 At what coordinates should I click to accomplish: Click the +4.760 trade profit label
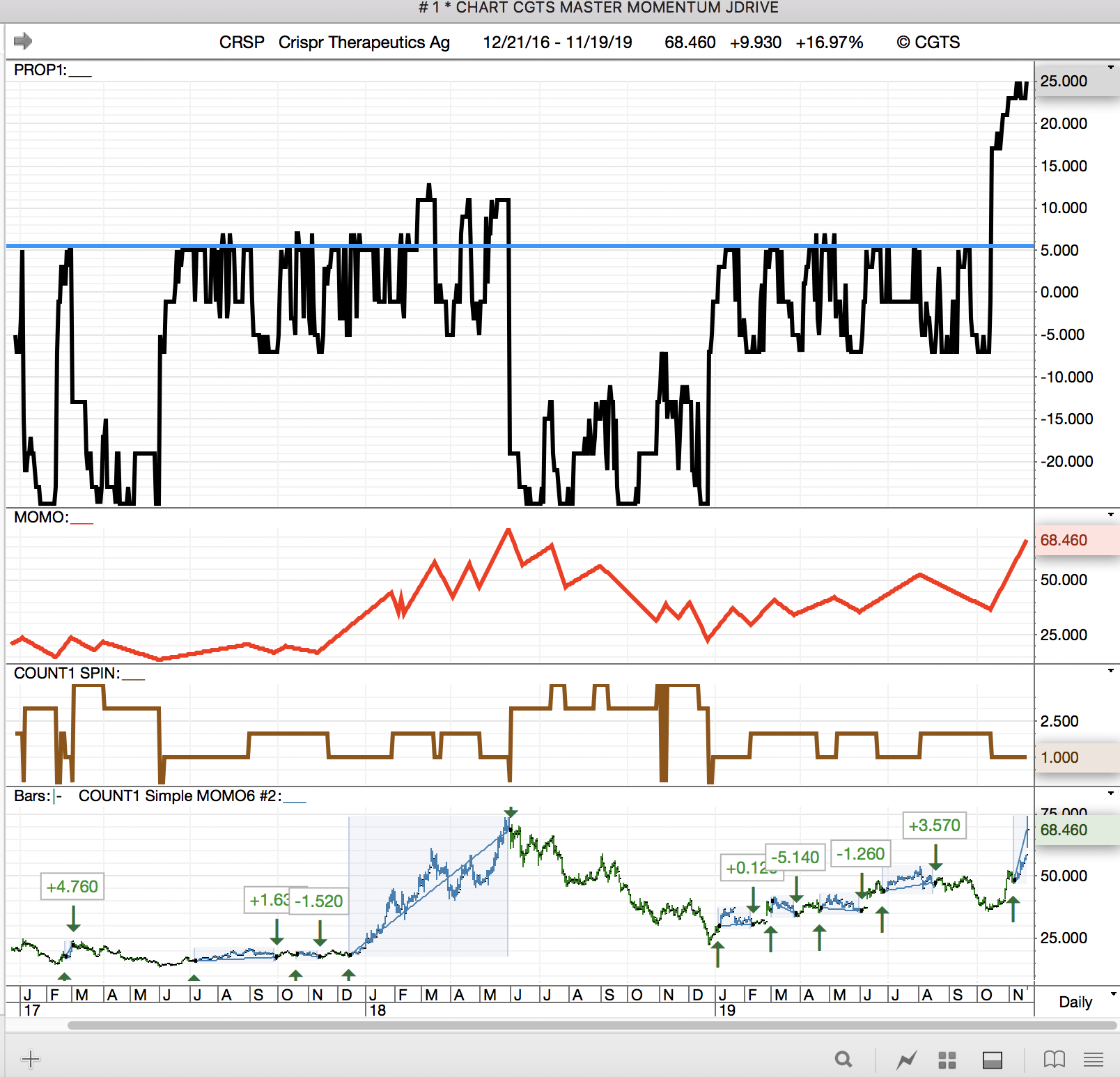[72, 887]
